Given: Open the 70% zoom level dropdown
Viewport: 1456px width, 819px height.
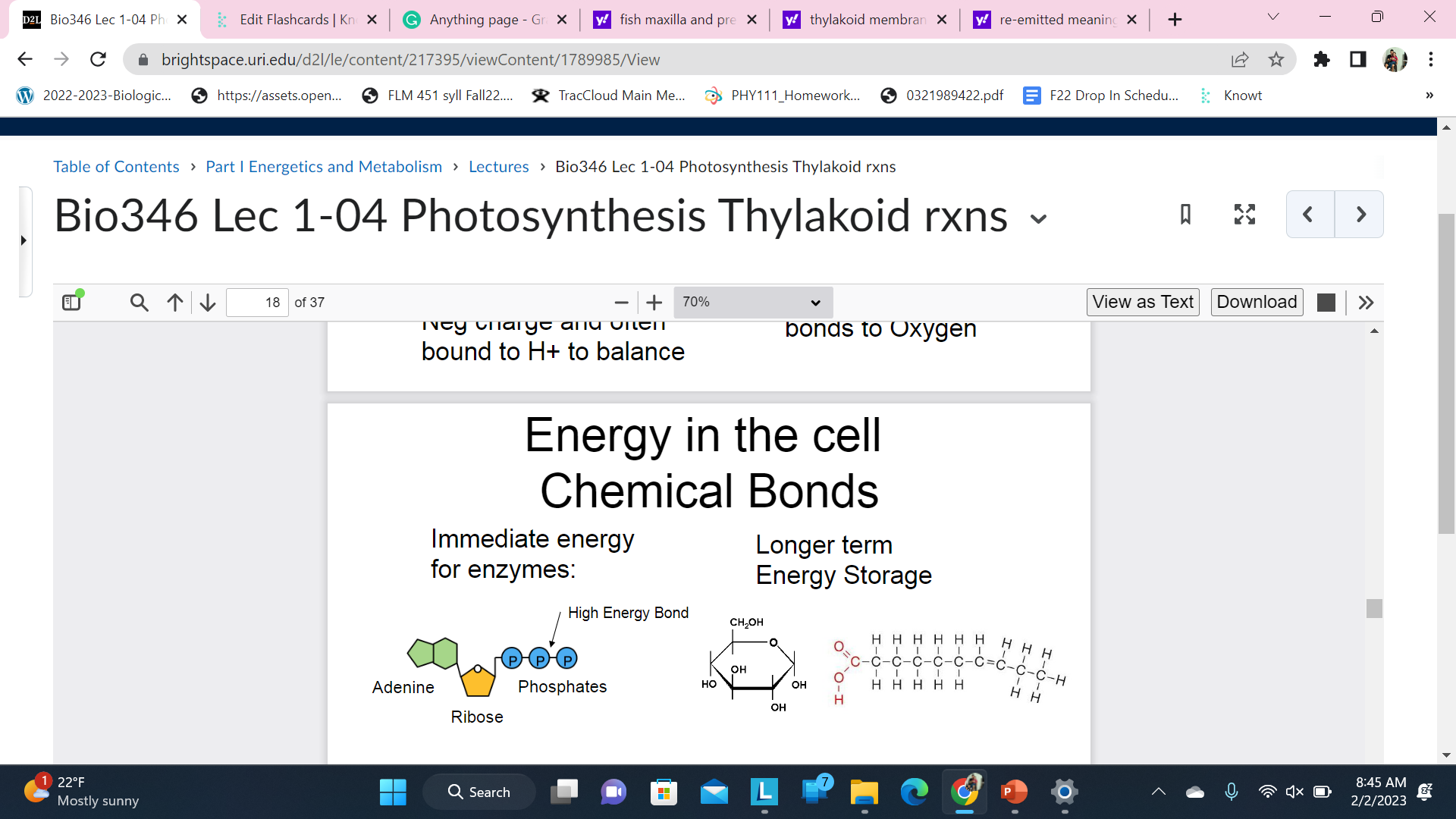Looking at the screenshot, I should click(752, 302).
